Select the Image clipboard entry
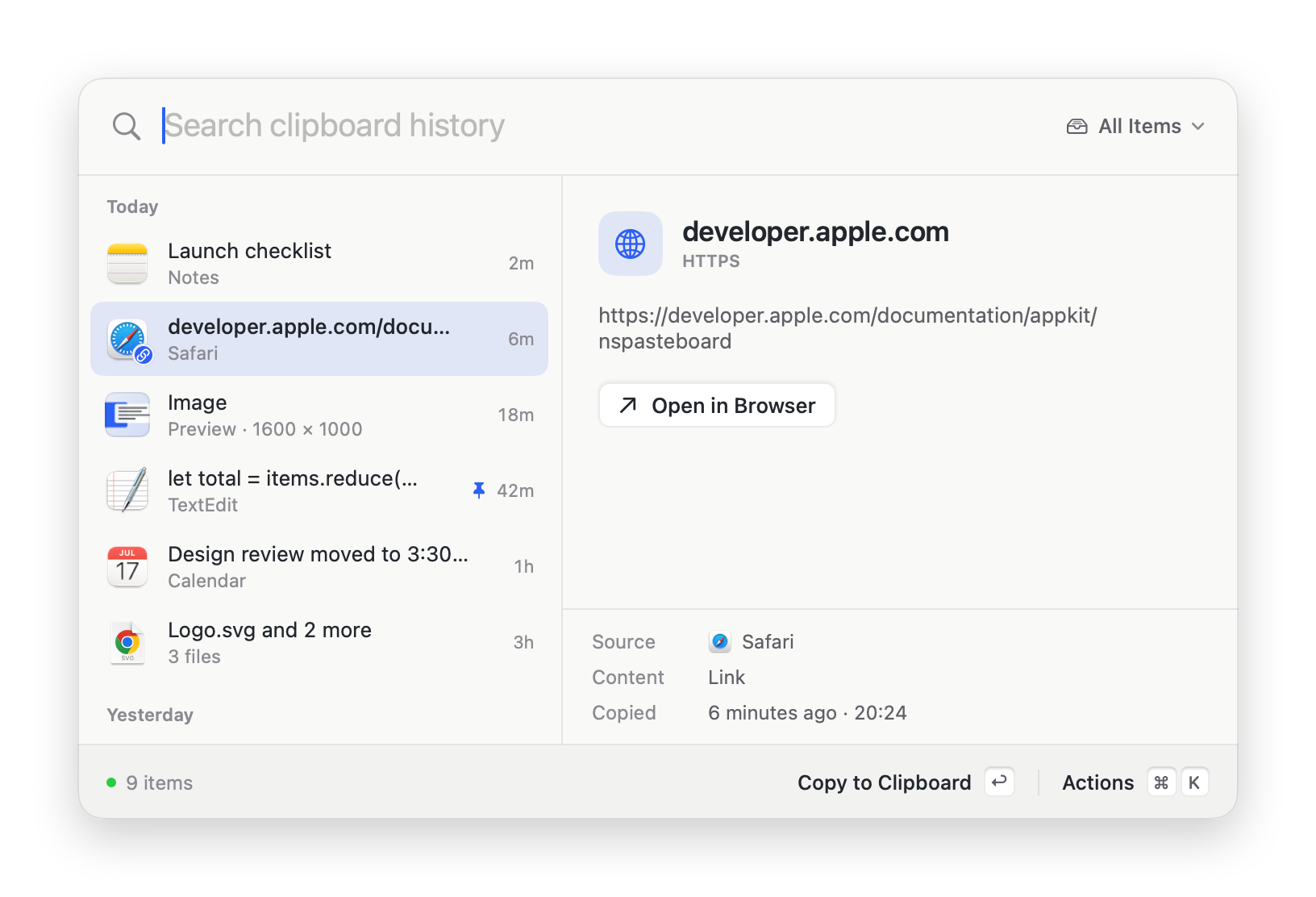The height and width of the screenshot is (897, 1316). tap(319, 415)
